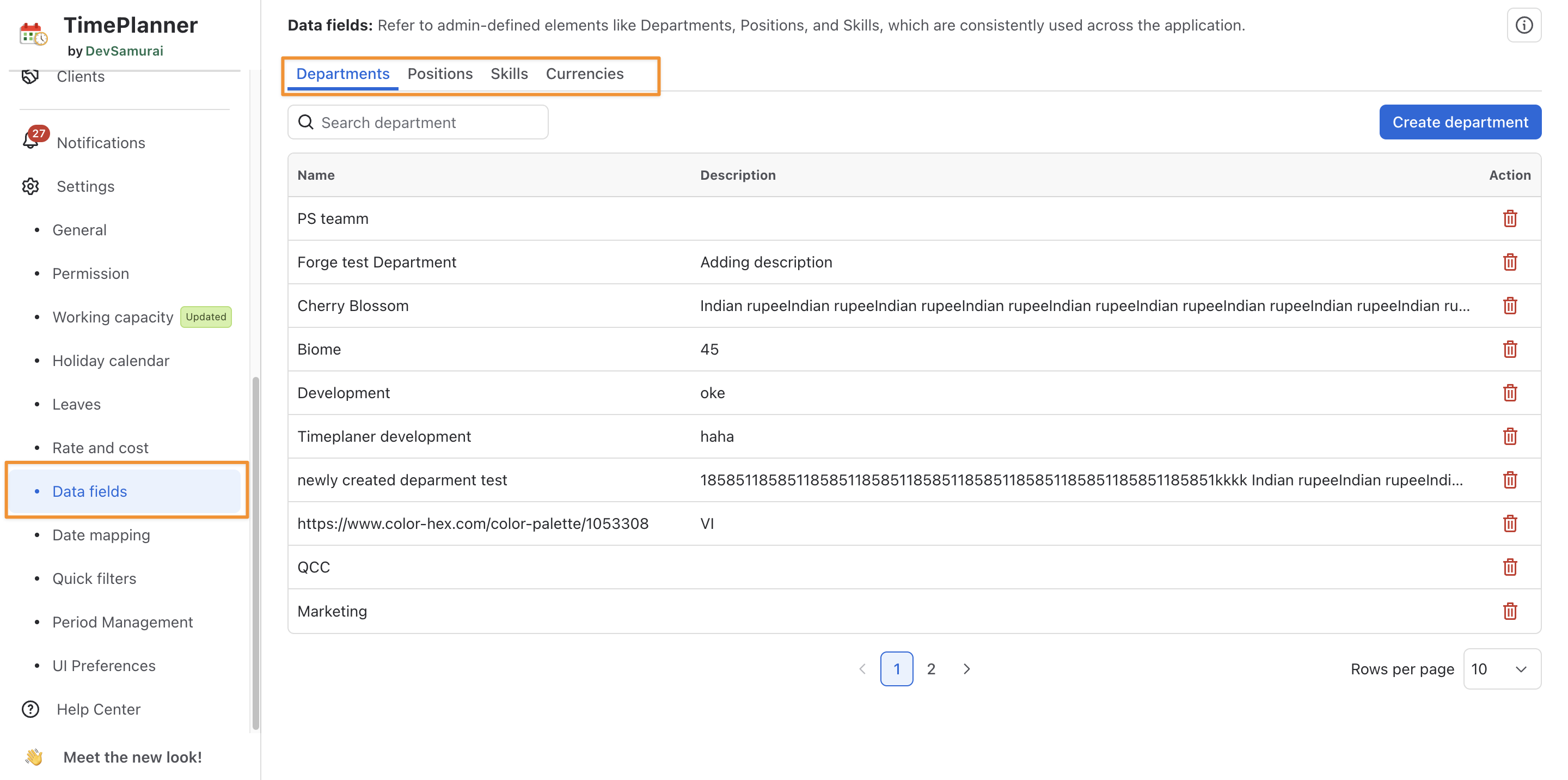Open Holiday calendar settings
1568x780 pixels.
click(x=111, y=361)
